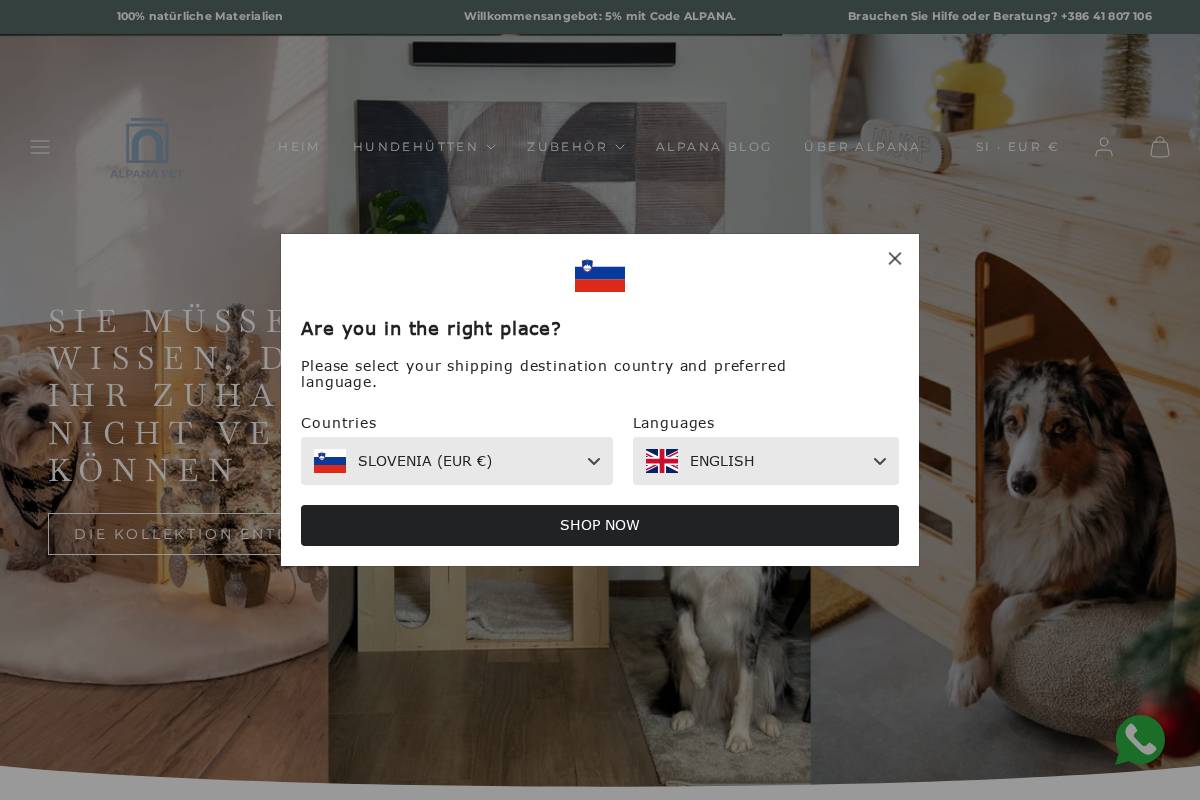
Task: Click the HUNDEHÜTTEN chevron arrow
Action: point(491,147)
